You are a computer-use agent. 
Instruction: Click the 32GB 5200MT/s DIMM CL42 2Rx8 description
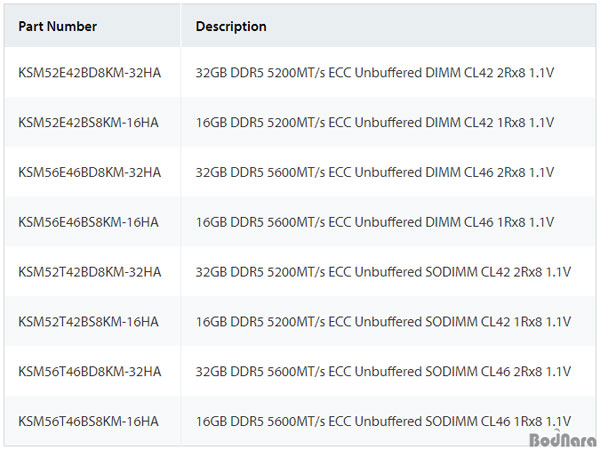coord(375,73)
